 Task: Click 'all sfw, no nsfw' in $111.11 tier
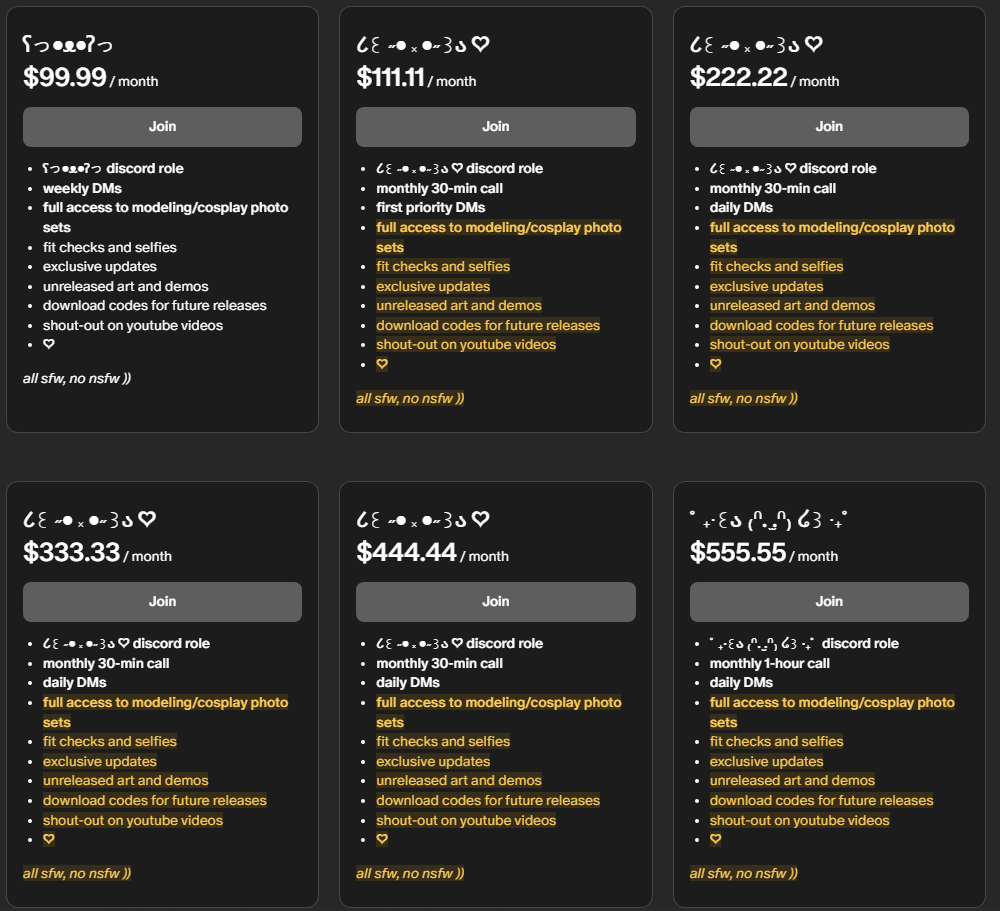[410, 399]
